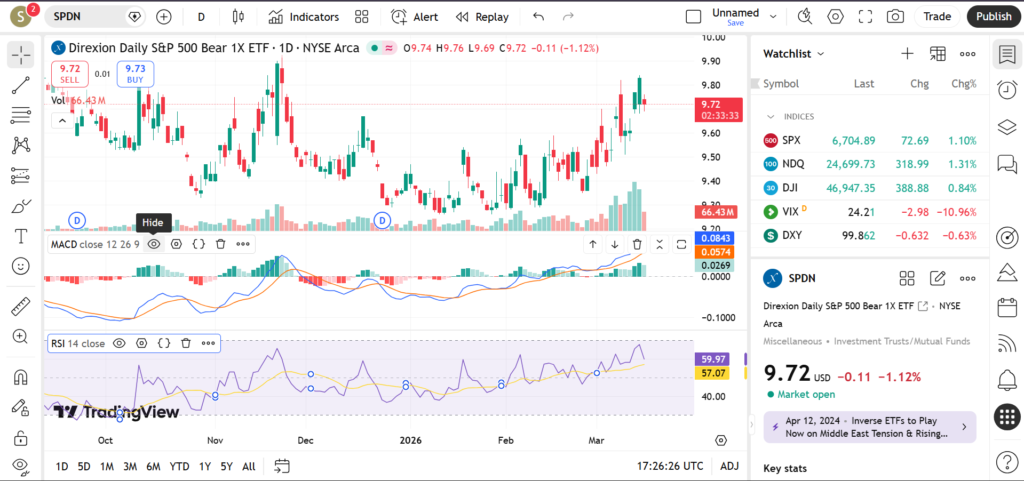1024x481 pixels.
Task: Open chart settings hexagon icon
Action: pos(835,17)
